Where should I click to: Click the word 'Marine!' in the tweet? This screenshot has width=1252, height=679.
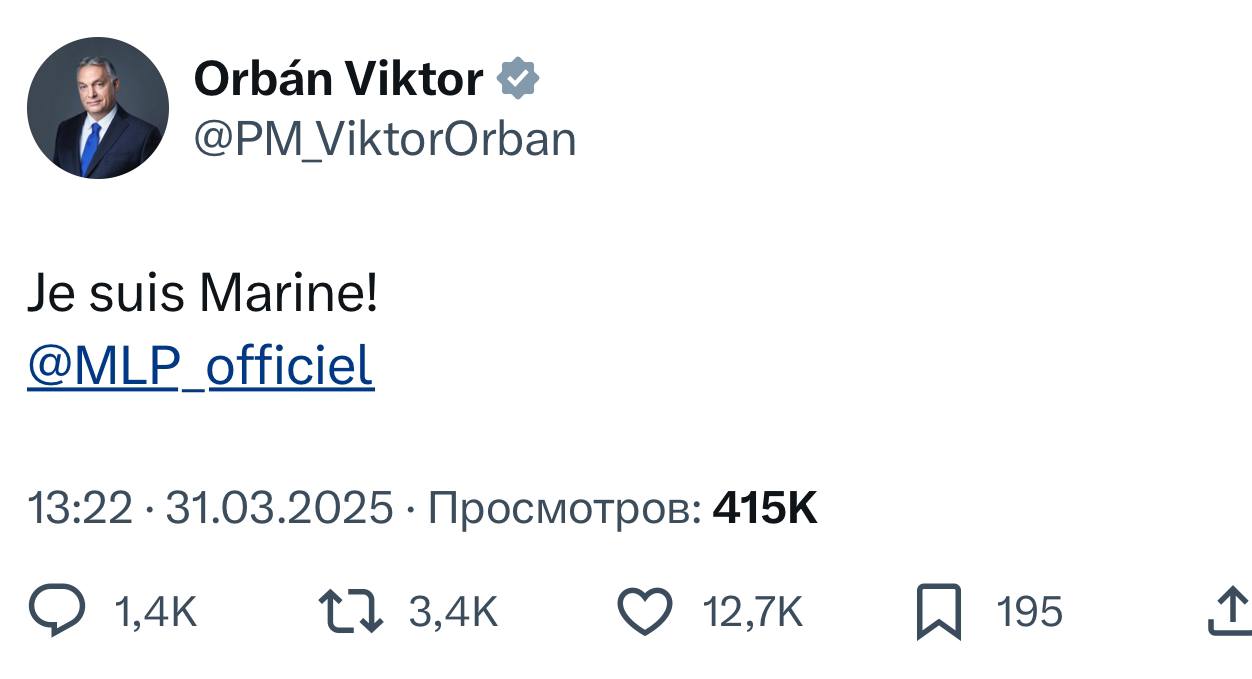(289, 295)
